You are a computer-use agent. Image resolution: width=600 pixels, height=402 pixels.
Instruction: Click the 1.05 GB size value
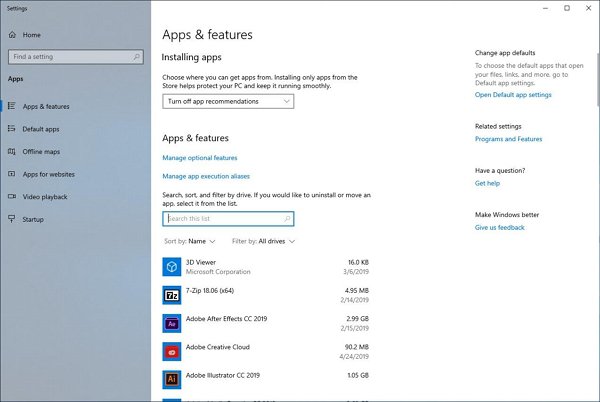pos(358,376)
